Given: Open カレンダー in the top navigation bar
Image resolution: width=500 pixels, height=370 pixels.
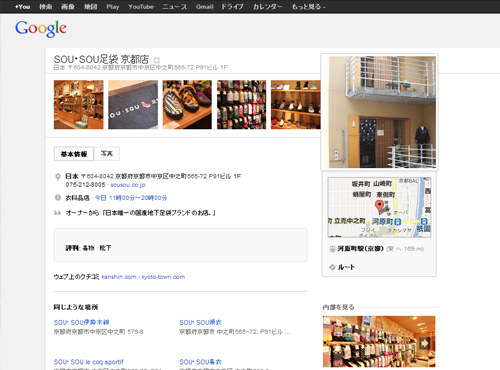Looking at the screenshot, I should pyautogui.click(x=267, y=7).
